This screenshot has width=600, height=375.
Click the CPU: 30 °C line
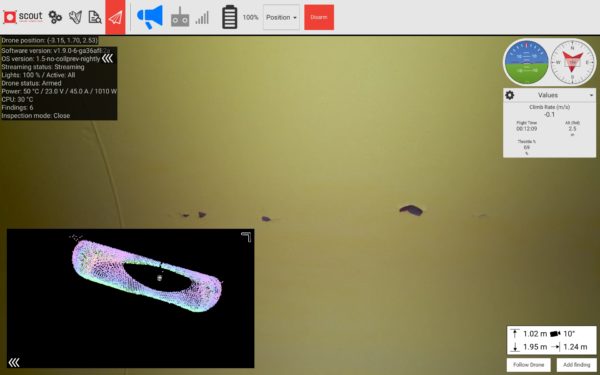tap(18, 99)
